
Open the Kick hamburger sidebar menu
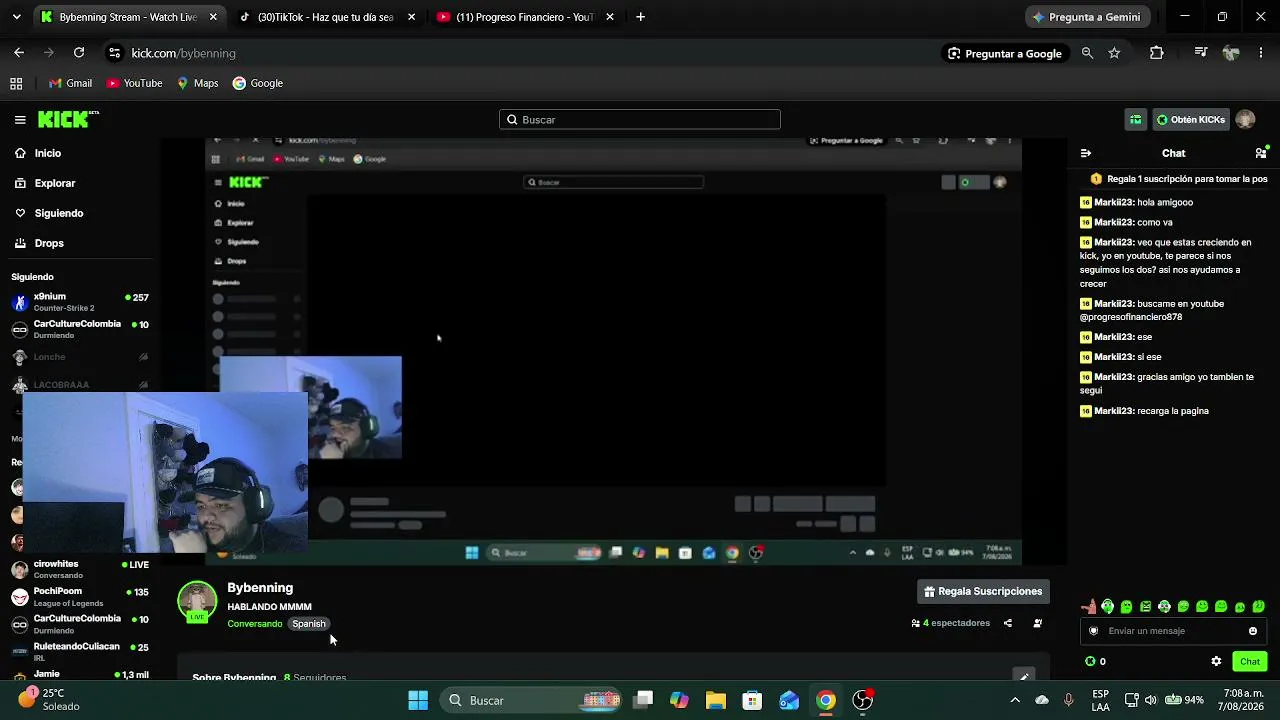pos(20,120)
